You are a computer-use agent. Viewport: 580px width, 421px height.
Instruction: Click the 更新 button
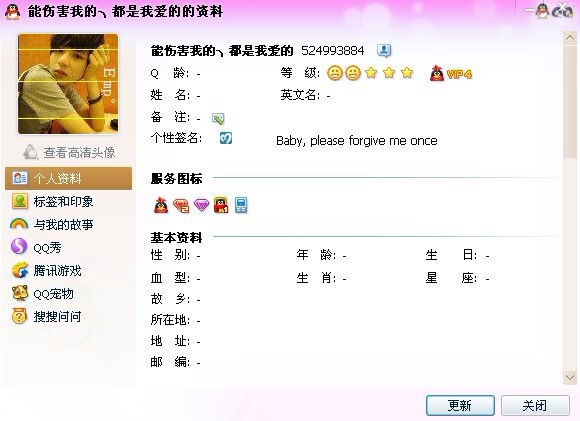pos(460,405)
